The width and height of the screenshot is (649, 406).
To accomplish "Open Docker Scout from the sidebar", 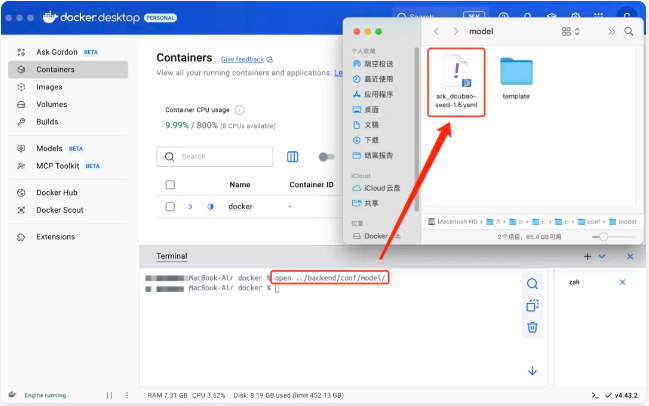I will 59,210.
